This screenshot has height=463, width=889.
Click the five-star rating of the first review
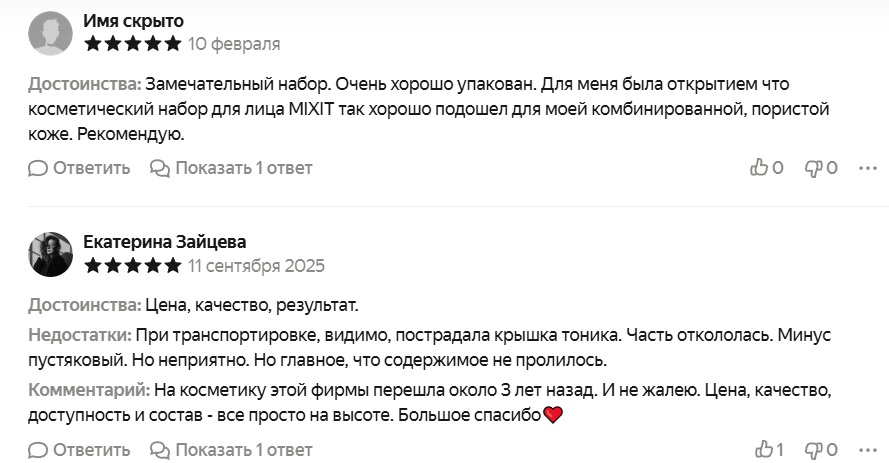pos(133,44)
